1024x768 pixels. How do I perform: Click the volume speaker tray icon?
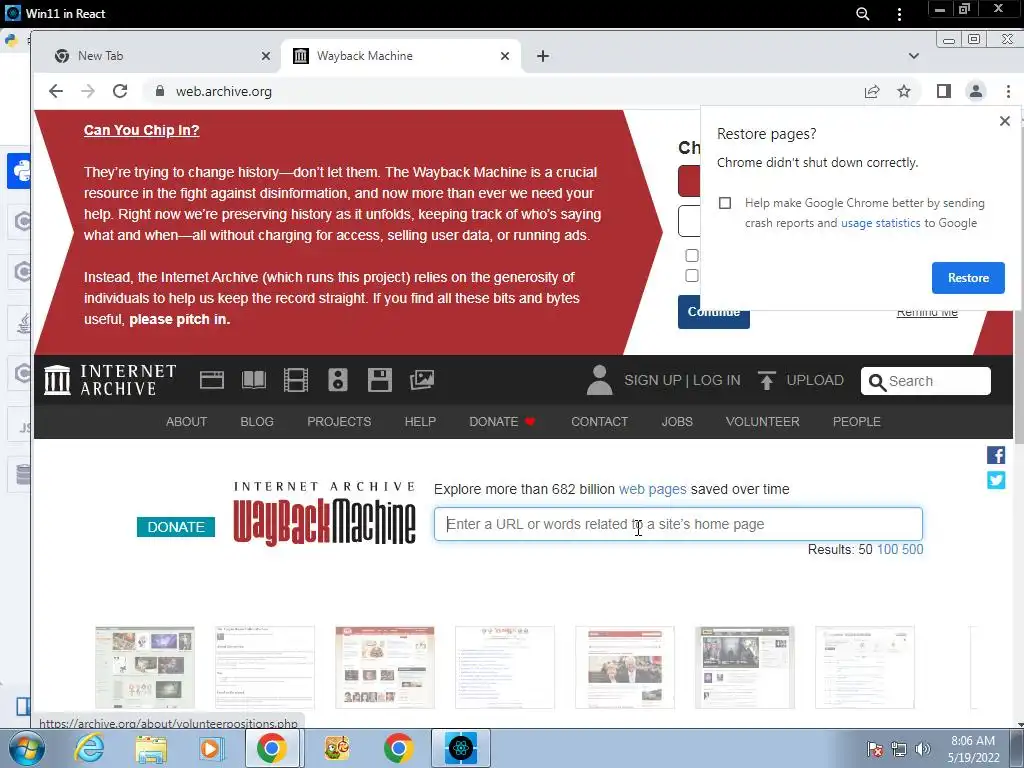[x=923, y=750]
